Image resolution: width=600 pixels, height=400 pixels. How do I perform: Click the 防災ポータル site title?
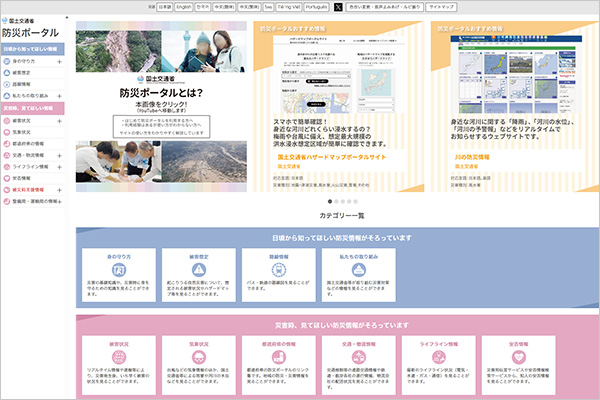pos(30,33)
